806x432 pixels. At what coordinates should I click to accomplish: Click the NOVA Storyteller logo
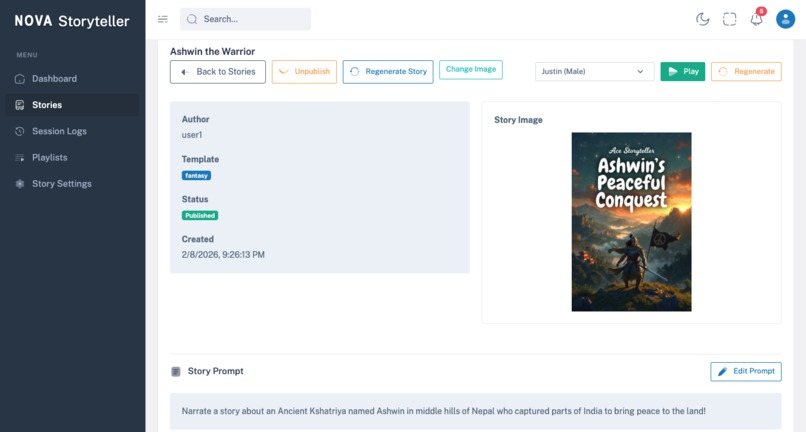[72, 21]
